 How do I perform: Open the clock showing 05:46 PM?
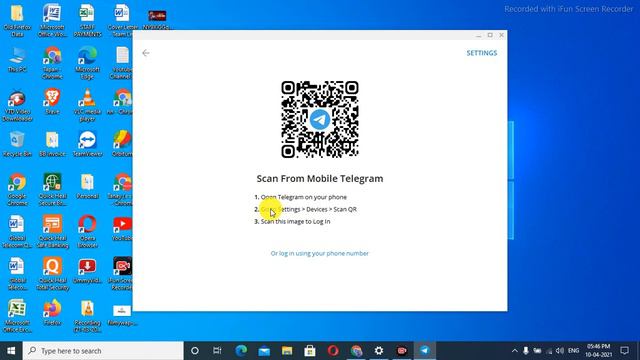tap(598, 351)
